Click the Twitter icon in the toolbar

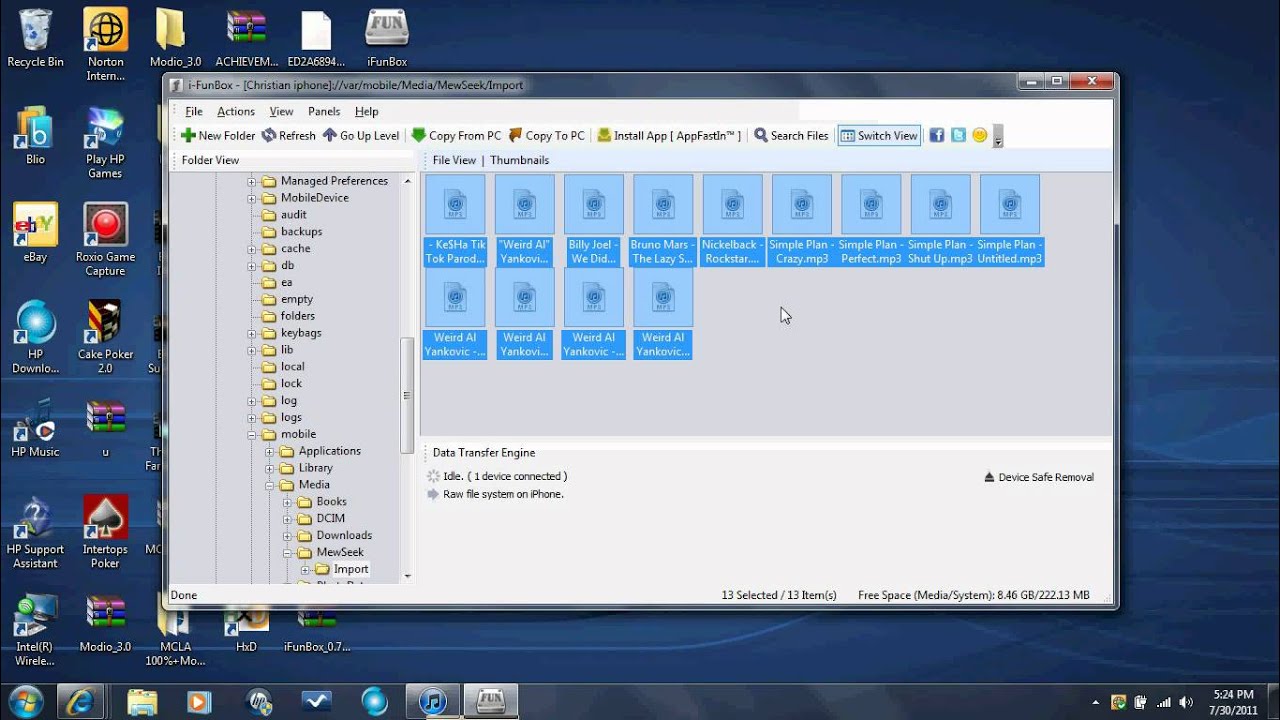coord(958,135)
